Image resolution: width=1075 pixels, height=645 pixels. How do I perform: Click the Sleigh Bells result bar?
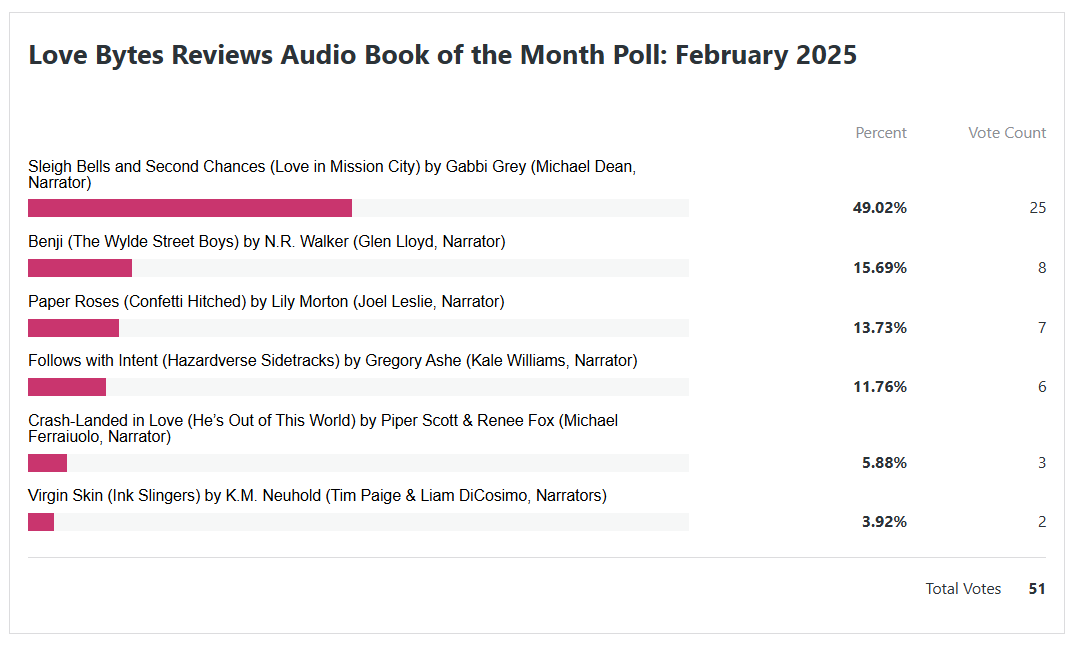[x=190, y=208]
